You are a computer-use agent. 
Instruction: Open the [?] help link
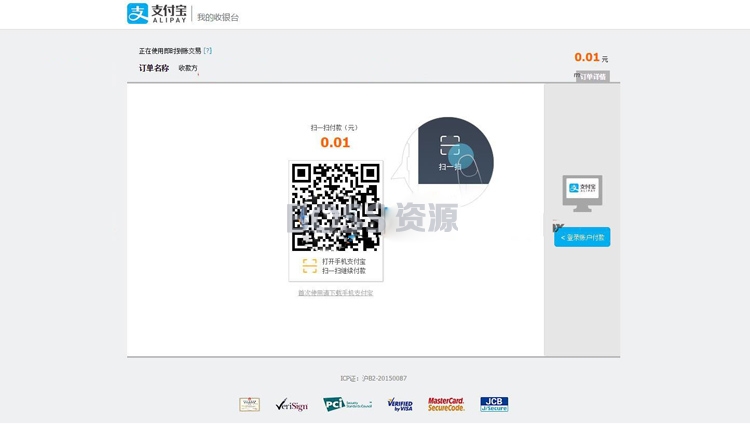pos(208,50)
